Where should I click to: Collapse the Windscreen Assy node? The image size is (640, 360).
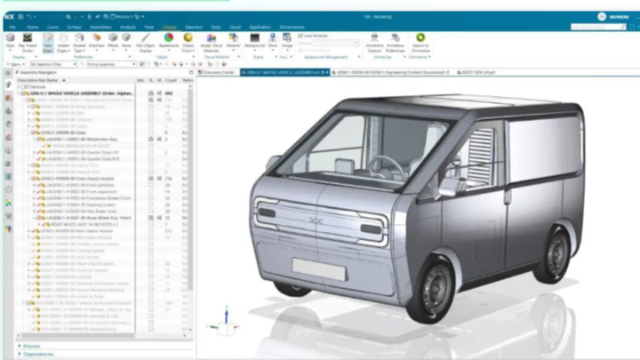(34, 139)
